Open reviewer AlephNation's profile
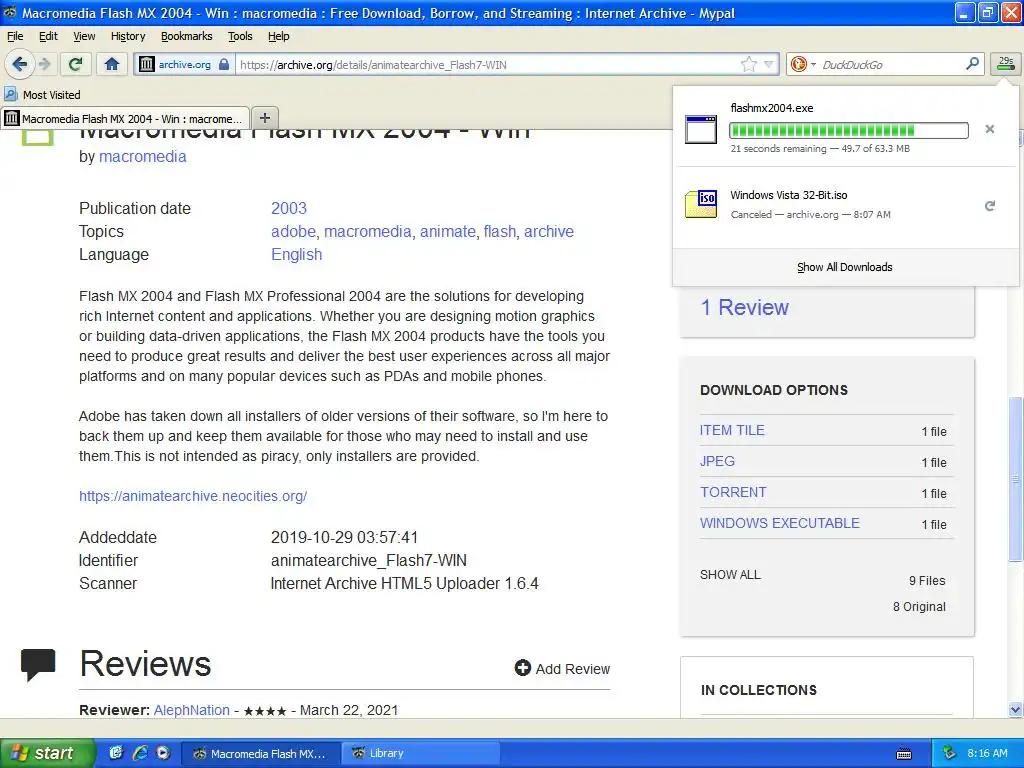The height and width of the screenshot is (768, 1024). pos(191,711)
